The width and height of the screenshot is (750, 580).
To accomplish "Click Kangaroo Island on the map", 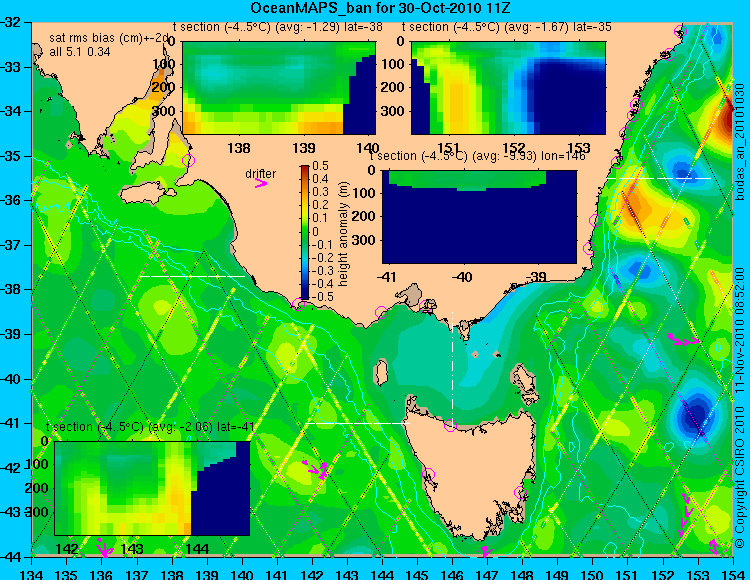I will pos(147,195).
